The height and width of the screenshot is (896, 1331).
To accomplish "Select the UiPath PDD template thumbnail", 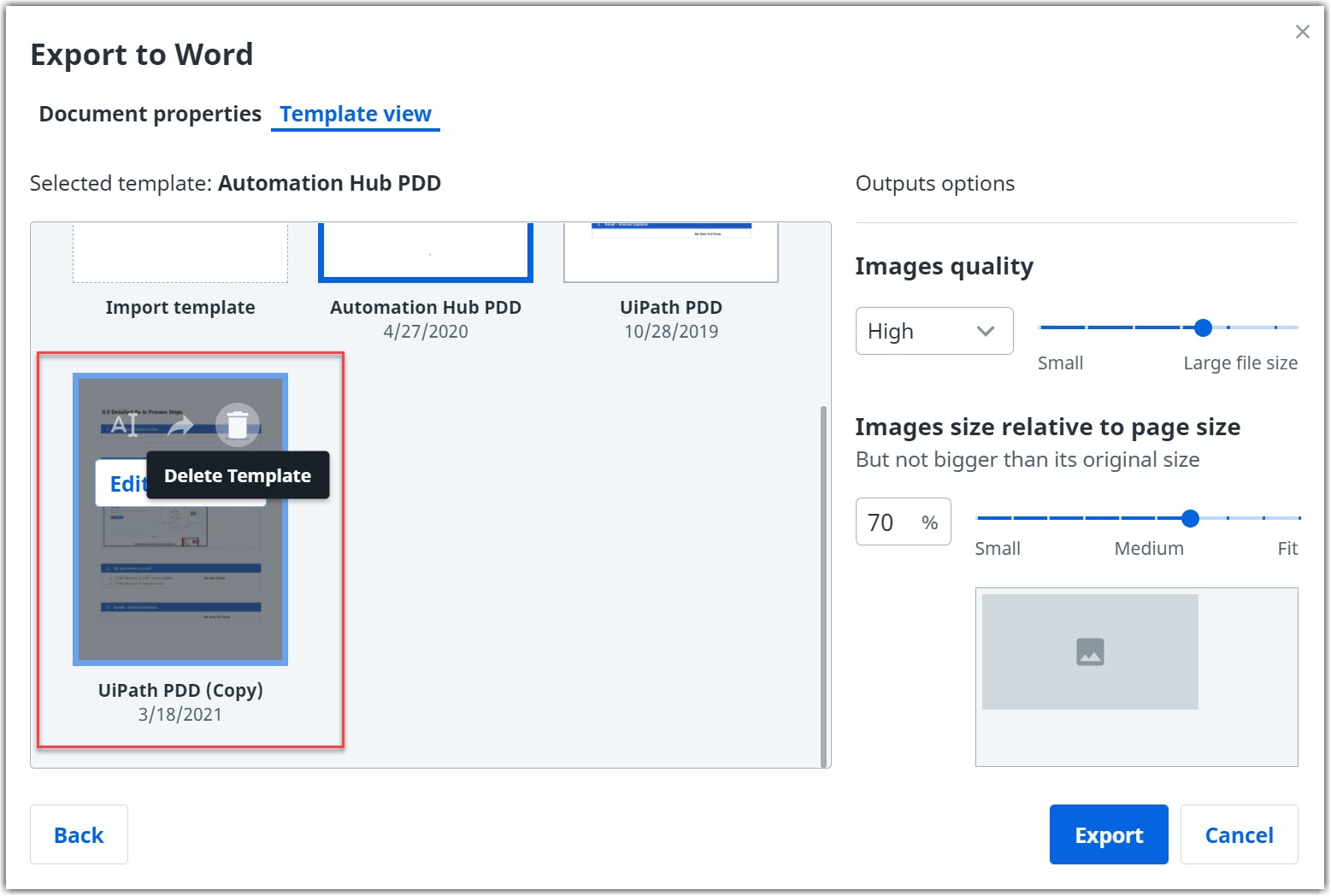I will pos(671,252).
